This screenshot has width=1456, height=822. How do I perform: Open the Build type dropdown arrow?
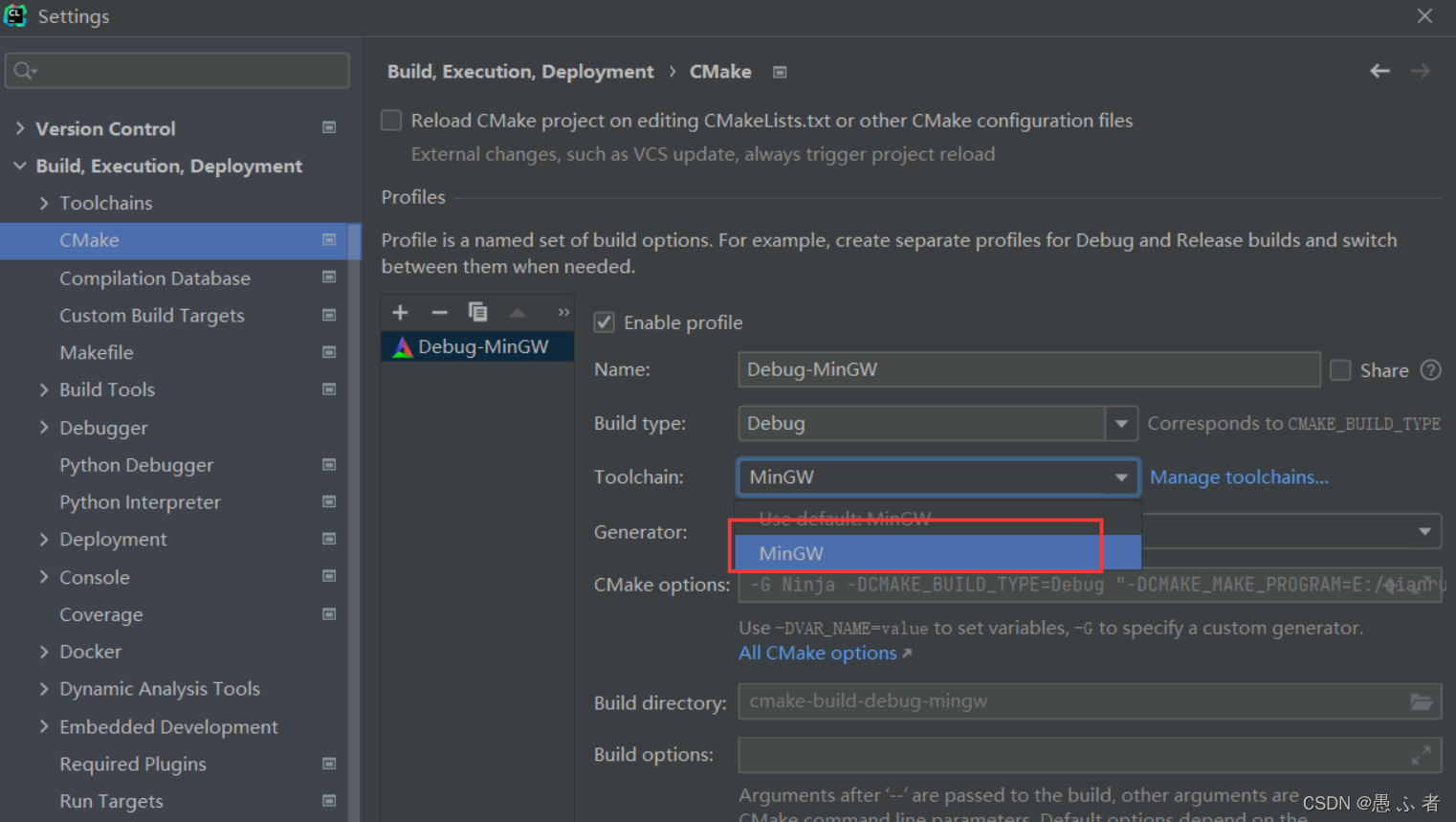[x=1121, y=423]
